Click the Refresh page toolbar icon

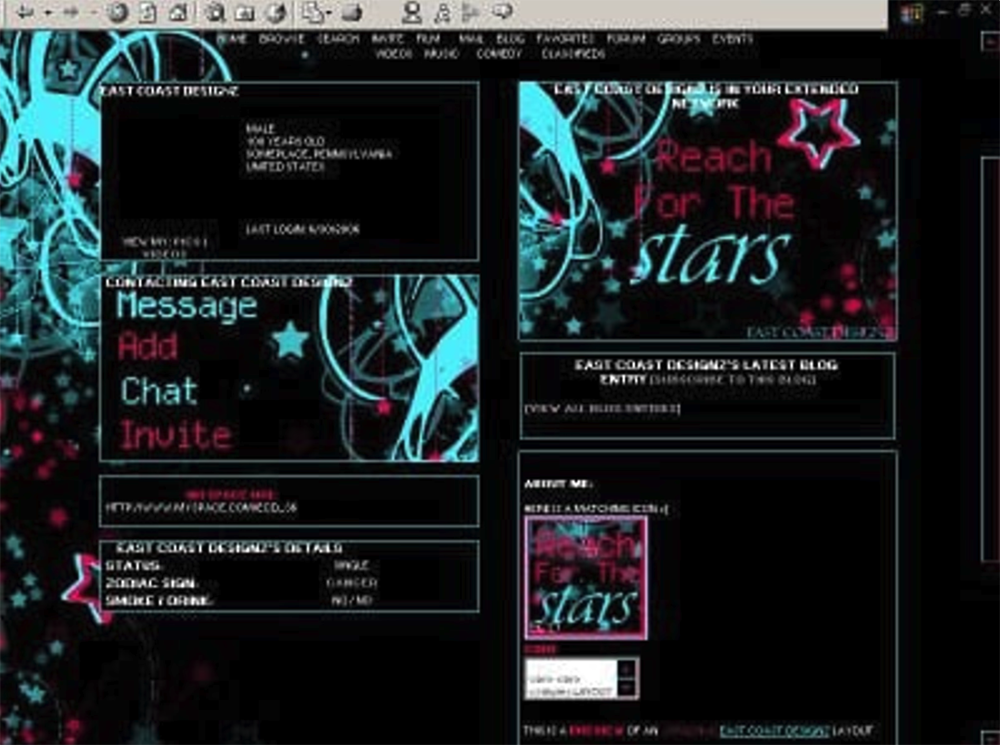coord(147,13)
